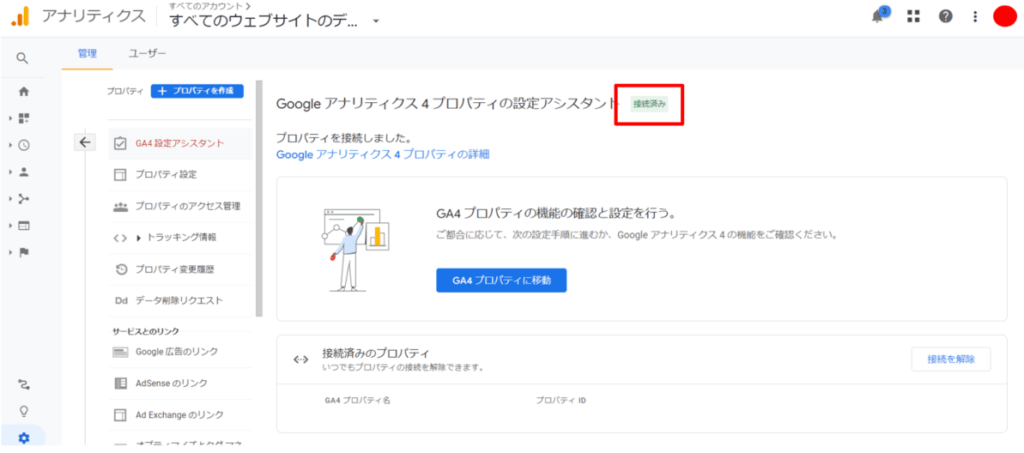Switch to the 管理 tab

[x=87, y=54]
